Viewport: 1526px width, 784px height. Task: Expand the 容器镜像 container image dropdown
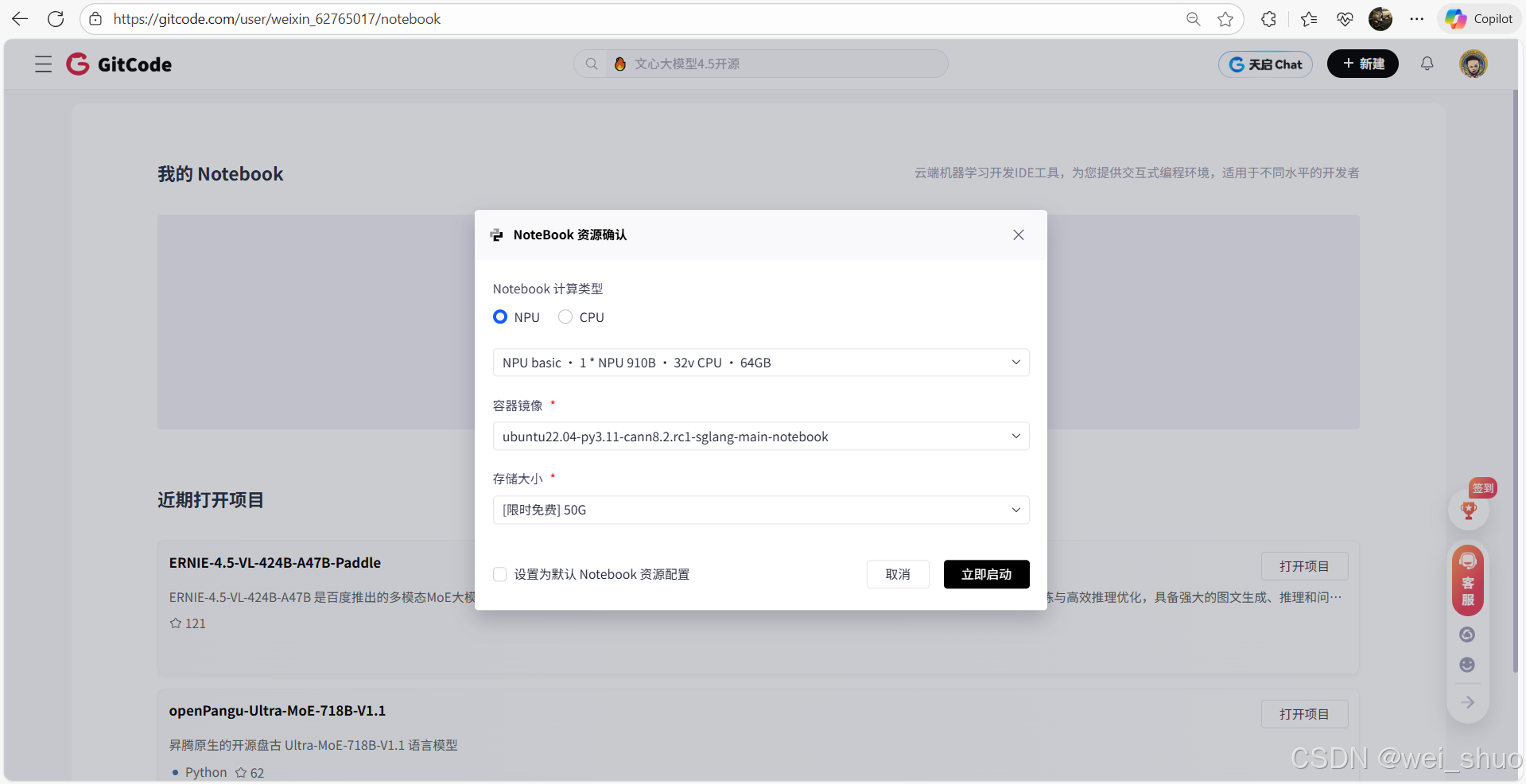[x=1015, y=436]
